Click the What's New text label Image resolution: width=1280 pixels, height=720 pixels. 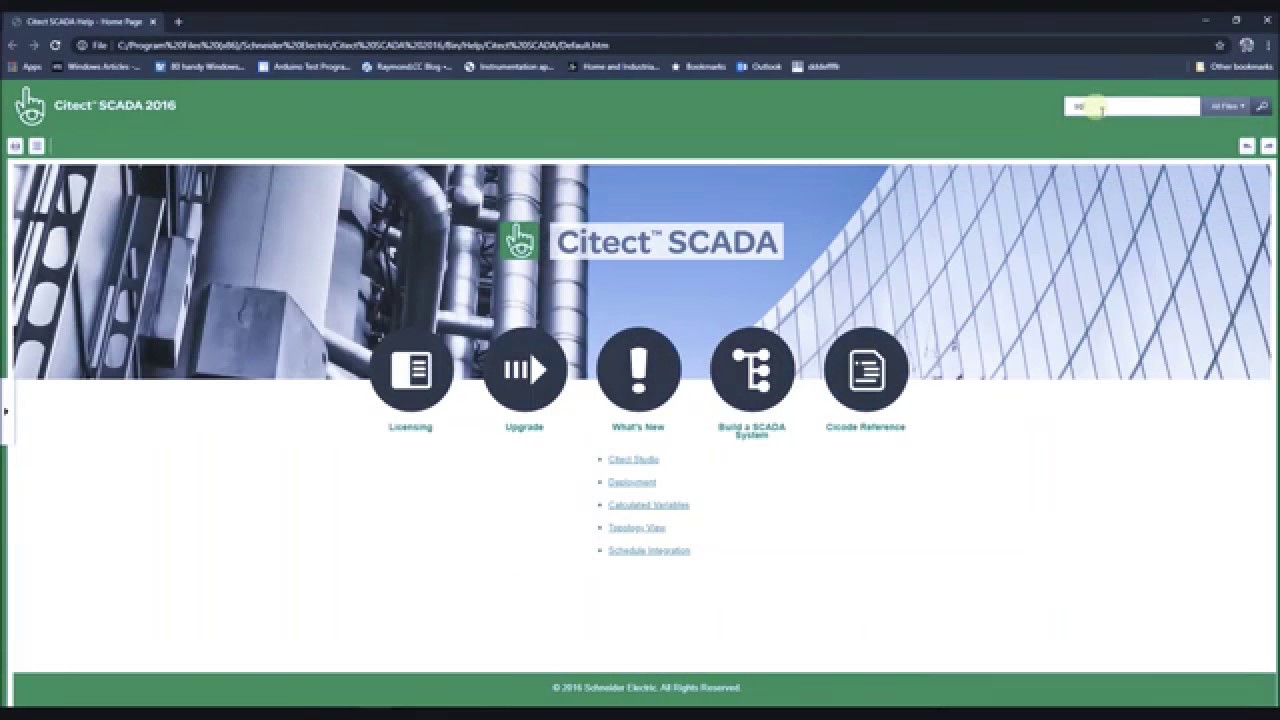pos(638,427)
